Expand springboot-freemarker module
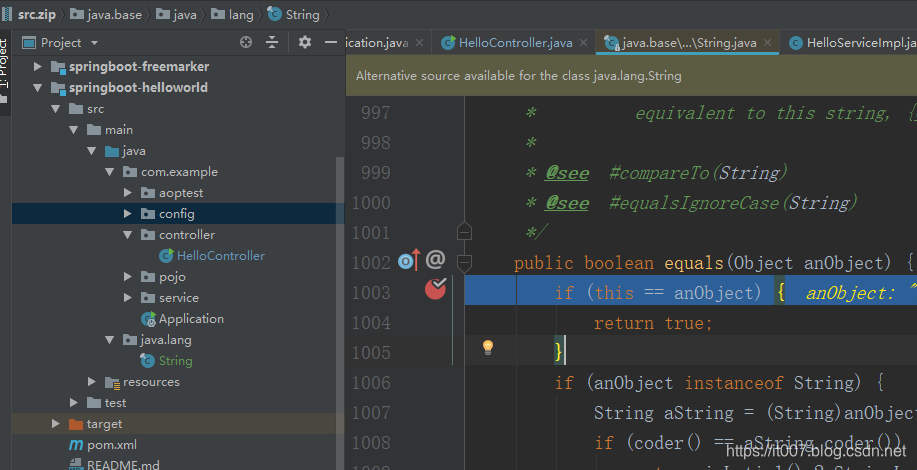917x470 pixels. [x=37, y=67]
